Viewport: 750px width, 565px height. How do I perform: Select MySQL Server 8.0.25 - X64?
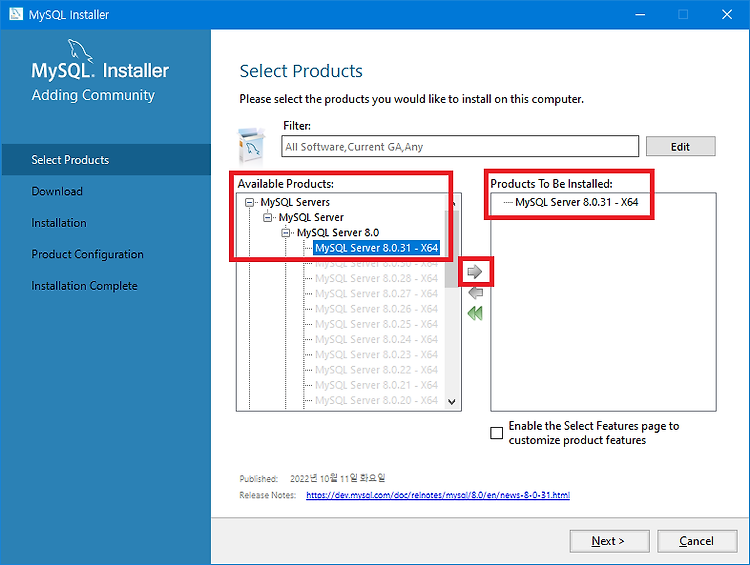(376, 324)
